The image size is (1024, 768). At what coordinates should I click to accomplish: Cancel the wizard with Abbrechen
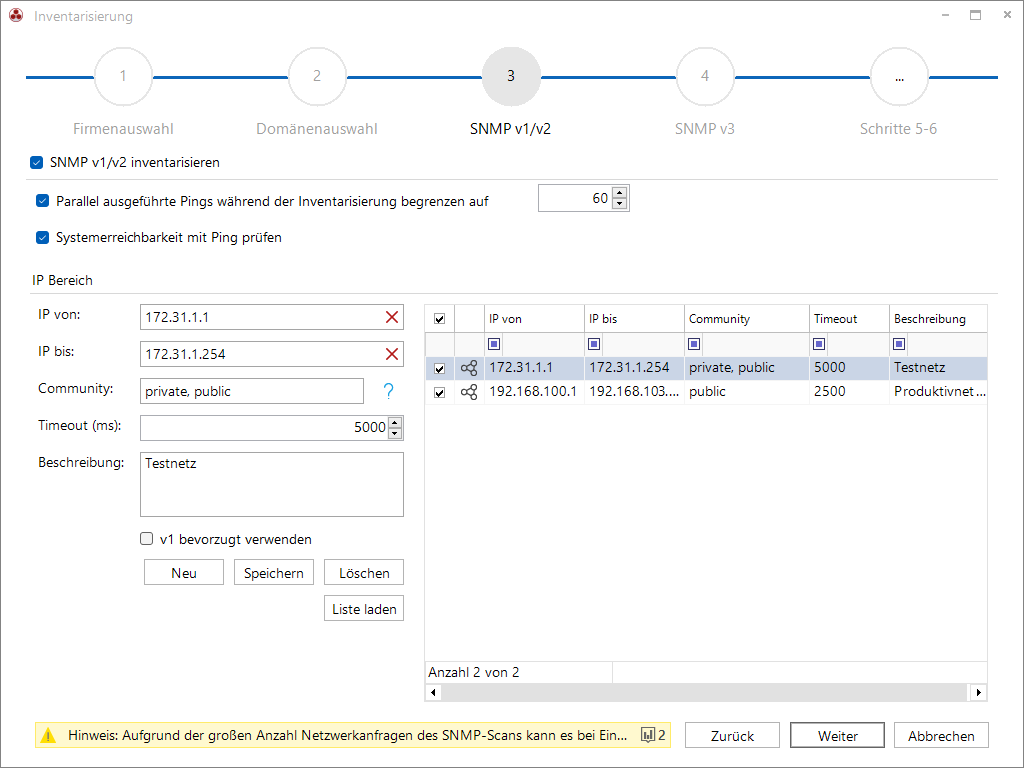point(941,735)
